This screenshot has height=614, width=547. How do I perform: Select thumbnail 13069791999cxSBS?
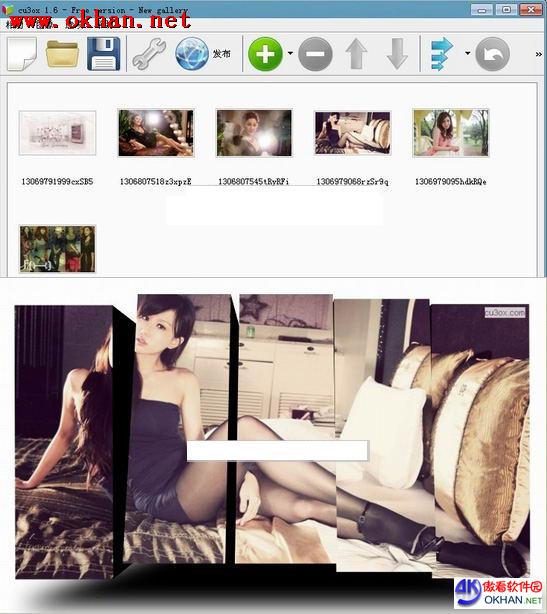(x=58, y=133)
